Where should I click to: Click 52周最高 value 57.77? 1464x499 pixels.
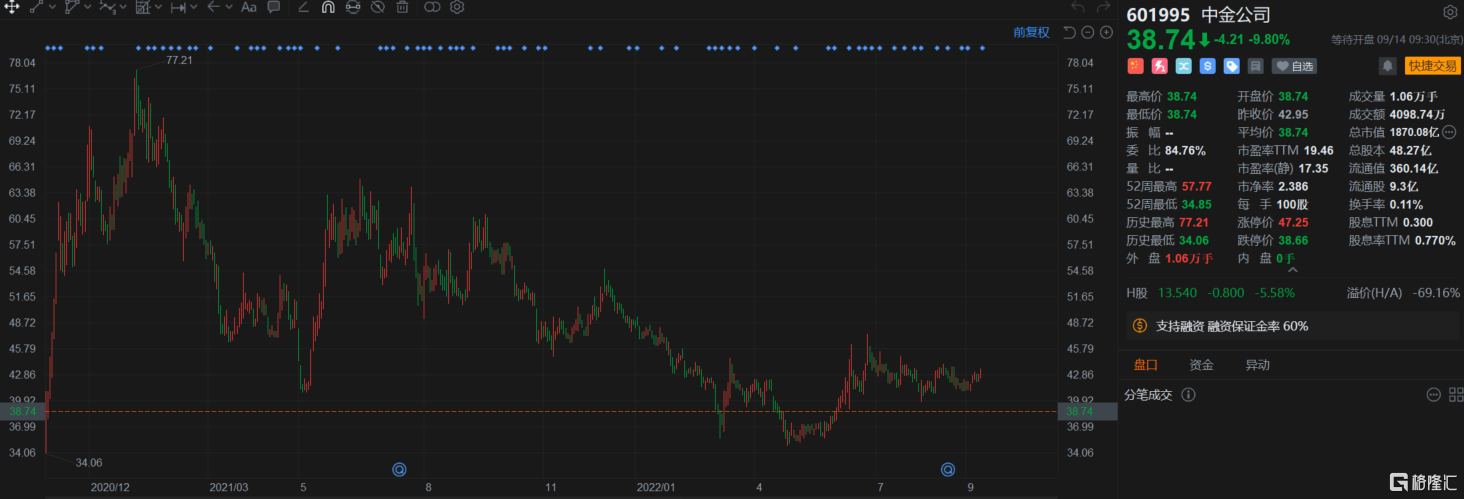tap(1197, 186)
